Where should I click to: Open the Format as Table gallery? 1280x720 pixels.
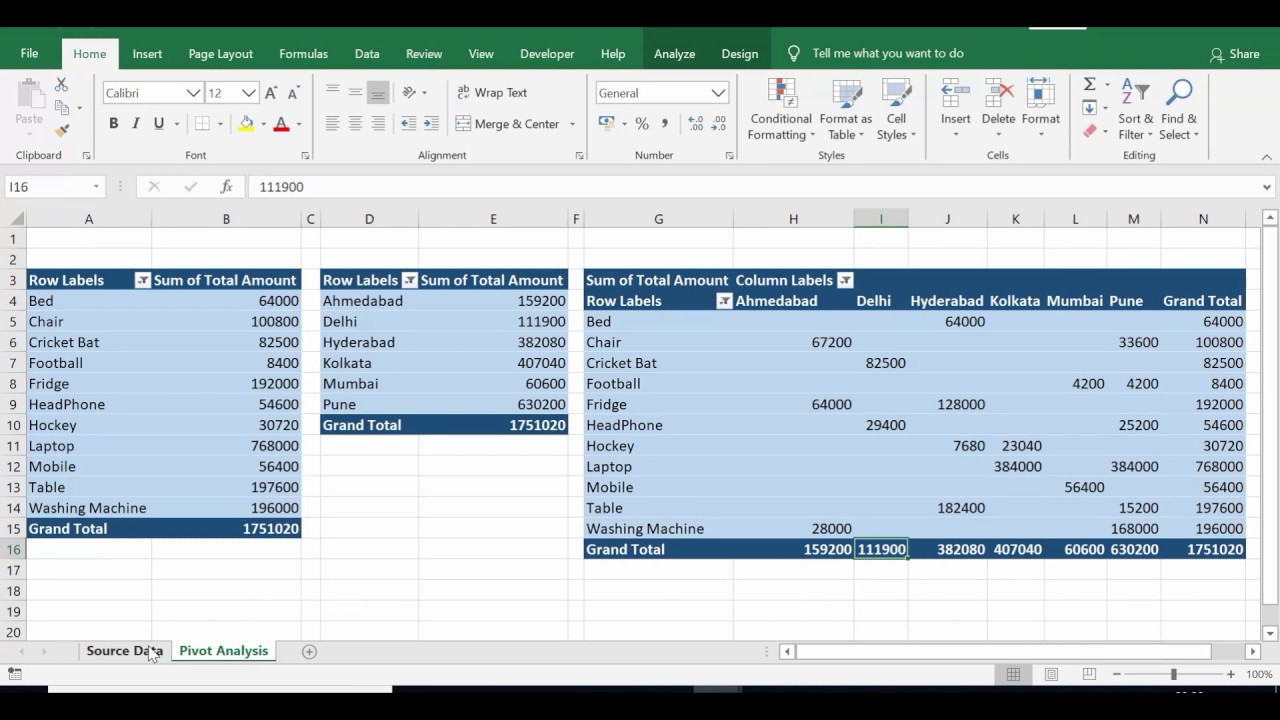pyautogui.click(x=846, y=110)
